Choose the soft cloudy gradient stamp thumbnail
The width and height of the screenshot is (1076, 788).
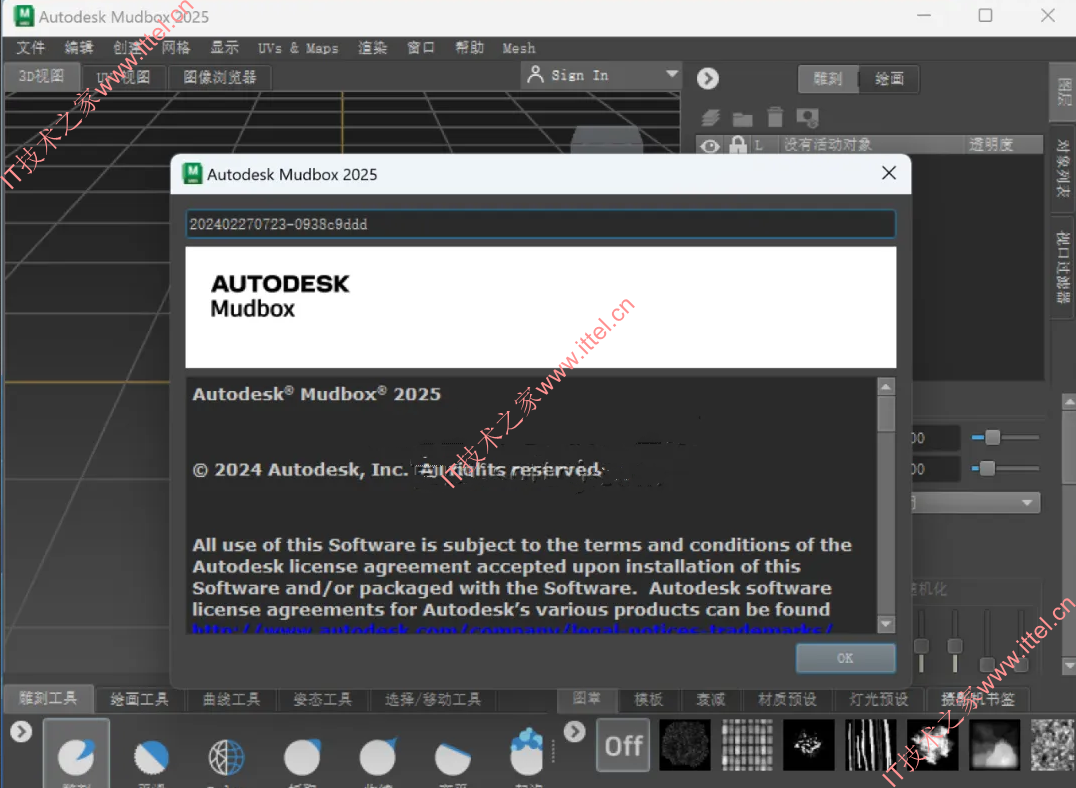pos(994,745)
